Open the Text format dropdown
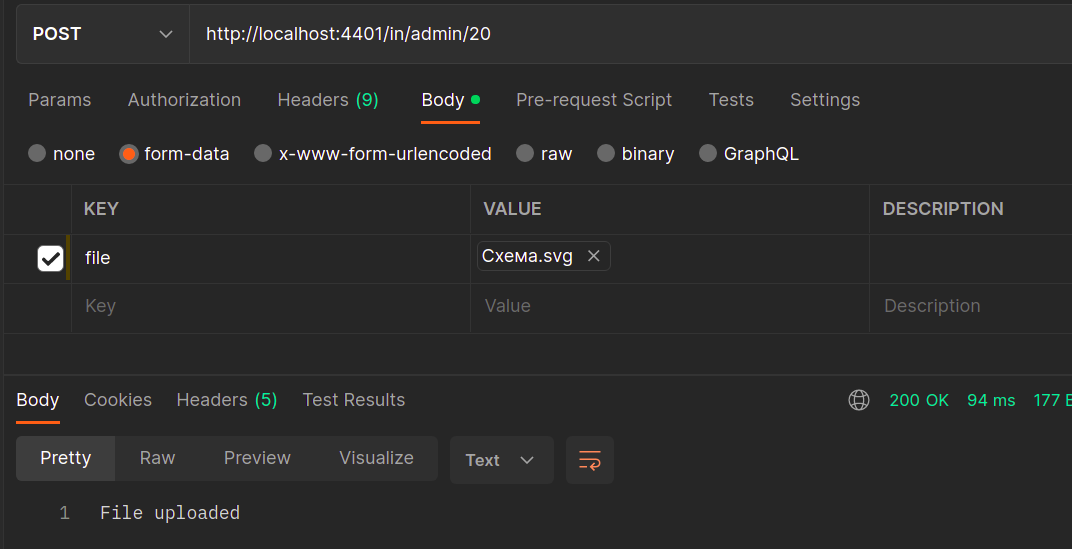The width and height of the screenshot is (1072, 549). [x=501, y=460]
